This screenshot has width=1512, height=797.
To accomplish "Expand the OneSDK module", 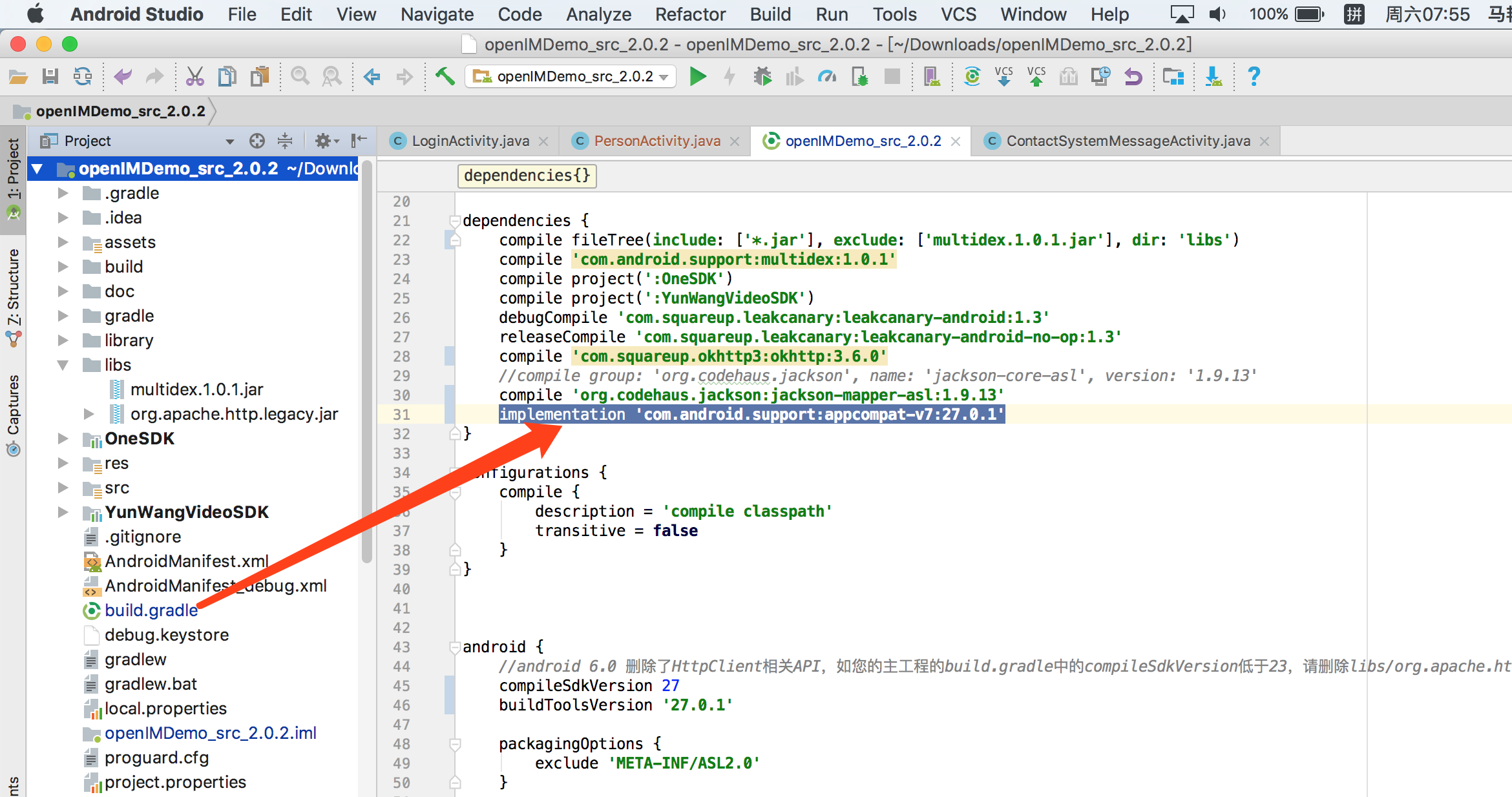I will tap(63, 439).
